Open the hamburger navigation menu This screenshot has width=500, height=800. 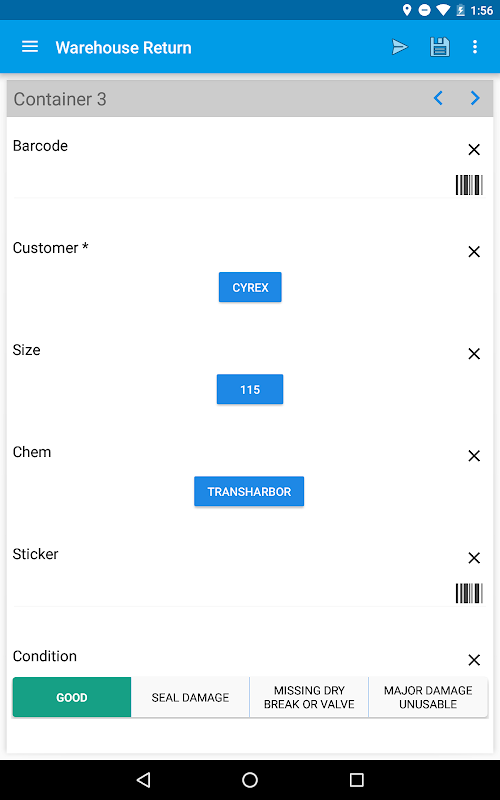(x=30, y=47)
